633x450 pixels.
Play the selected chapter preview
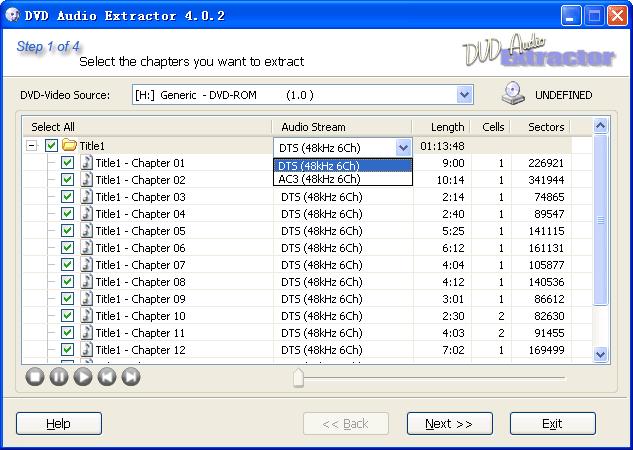click(x=83, y=377)
